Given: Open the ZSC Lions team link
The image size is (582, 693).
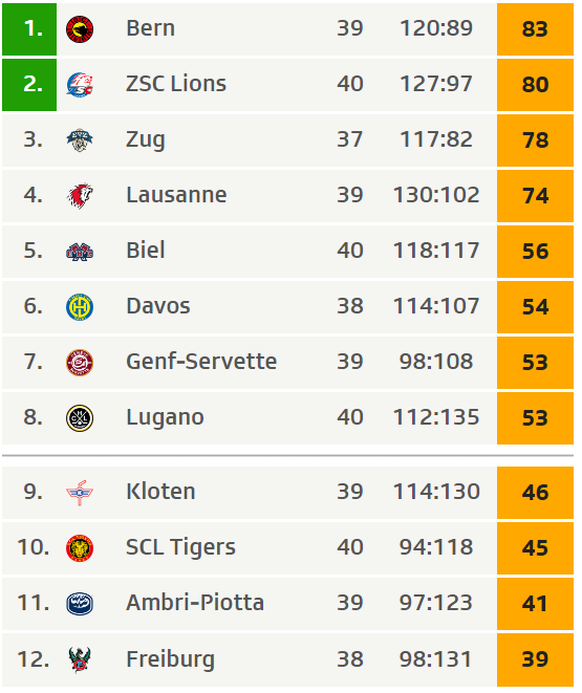Looking at the screenshot, I should (176, 84).
